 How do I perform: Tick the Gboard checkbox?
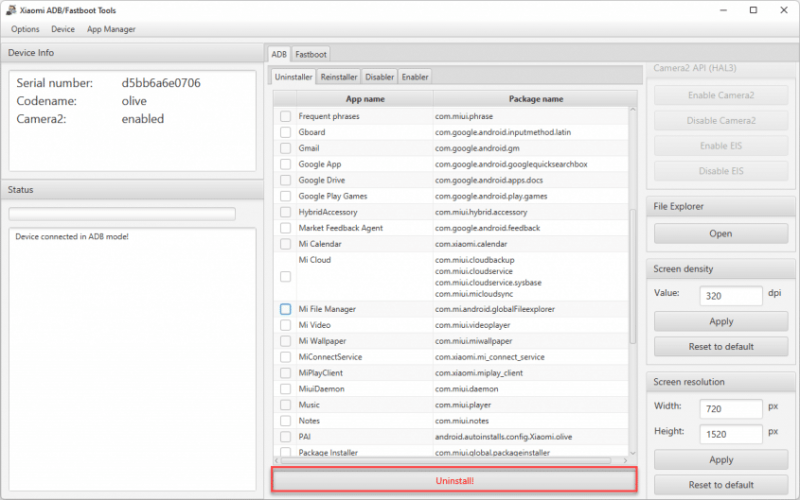point(285,132)
